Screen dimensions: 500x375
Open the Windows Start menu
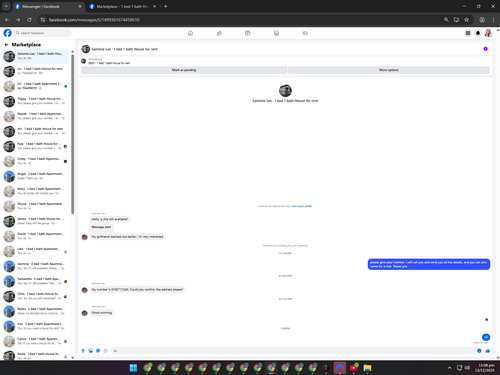pos(133,368)
